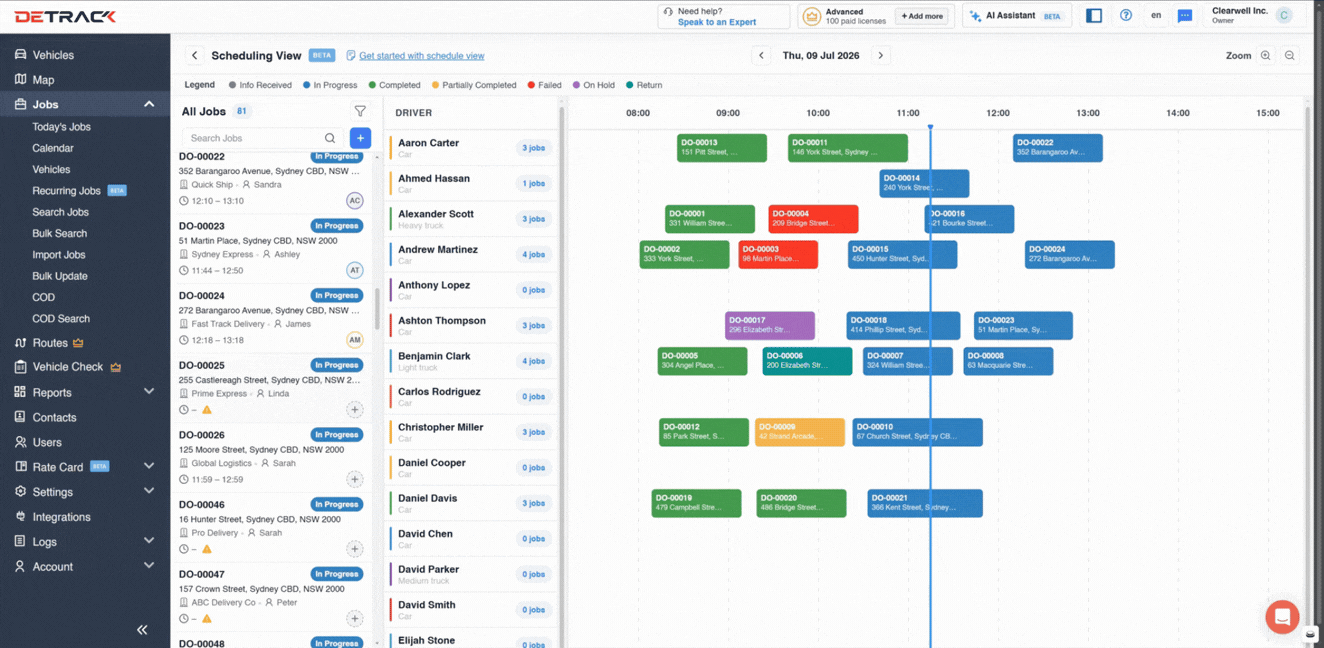Select driver Benjamin Clark row
This screenshot has width=1324, height=648.
[470, 361]
